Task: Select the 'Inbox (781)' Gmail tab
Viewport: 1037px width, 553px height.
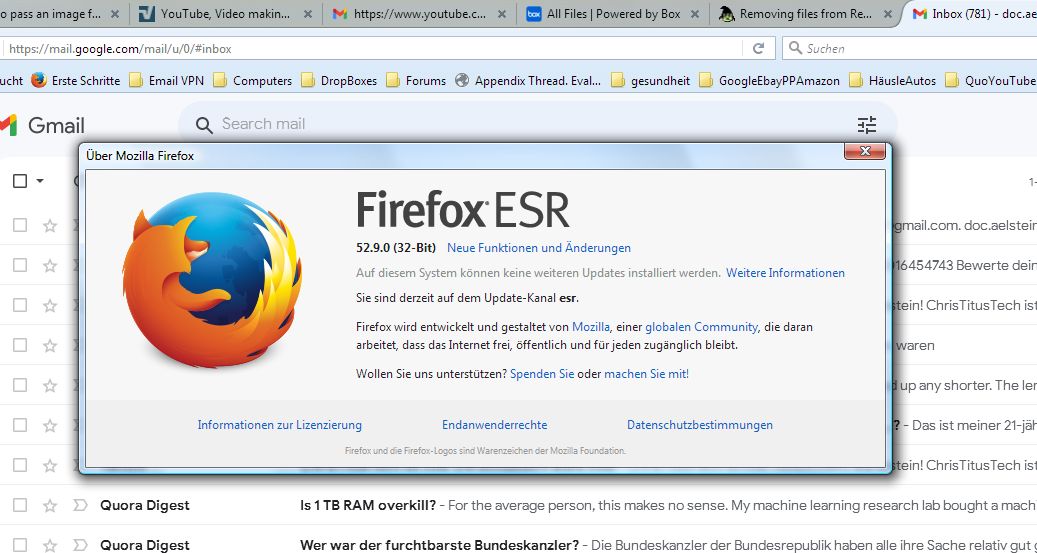Action: [x=972, y=14]
